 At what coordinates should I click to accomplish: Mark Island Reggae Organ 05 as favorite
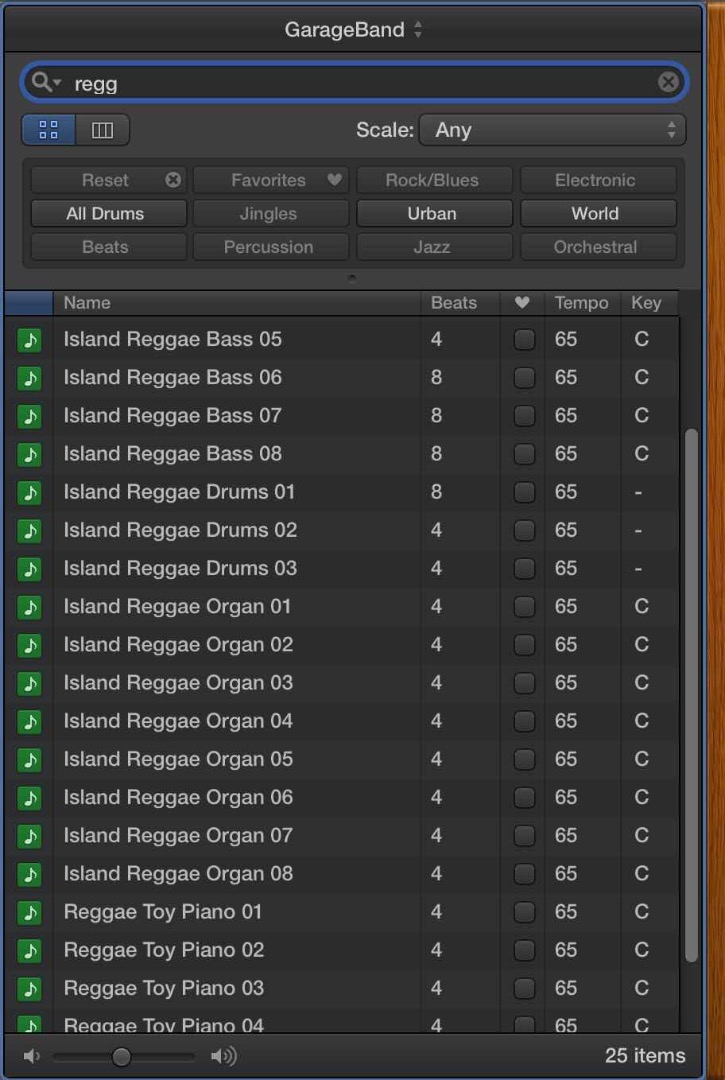(x=524, y=760)
